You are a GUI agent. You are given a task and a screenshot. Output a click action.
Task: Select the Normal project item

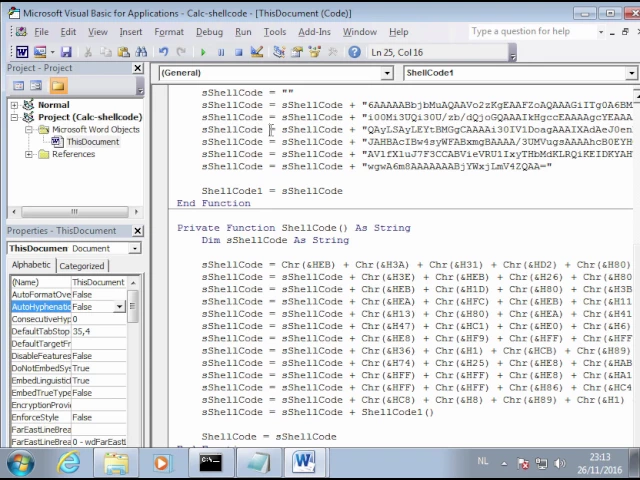(x=53, y=105)
